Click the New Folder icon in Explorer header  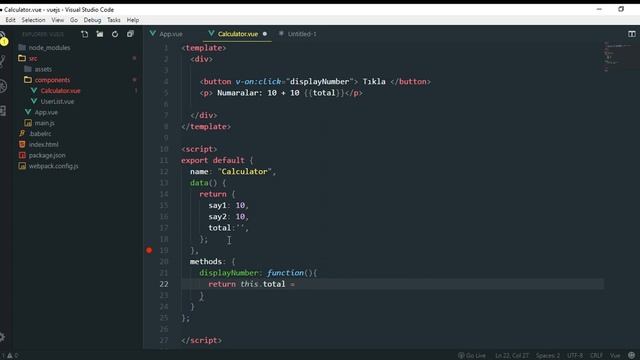tap(100, 34)
